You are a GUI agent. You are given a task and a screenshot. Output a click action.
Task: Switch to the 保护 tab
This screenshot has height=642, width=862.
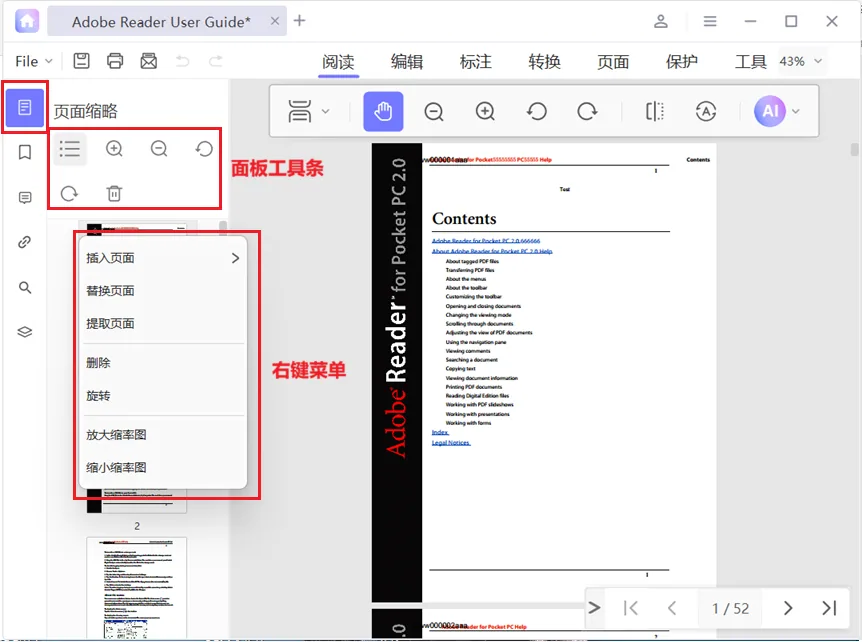pos(682,62)
